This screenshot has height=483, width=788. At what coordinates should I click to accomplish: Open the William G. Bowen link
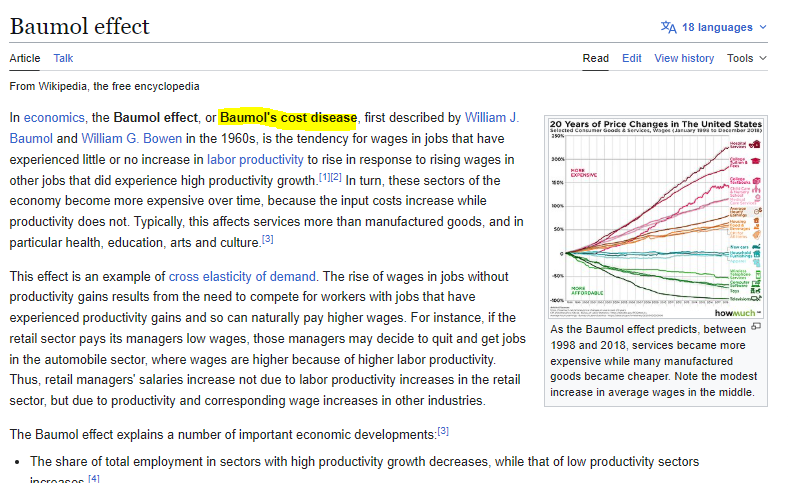(x=132, y=139)
